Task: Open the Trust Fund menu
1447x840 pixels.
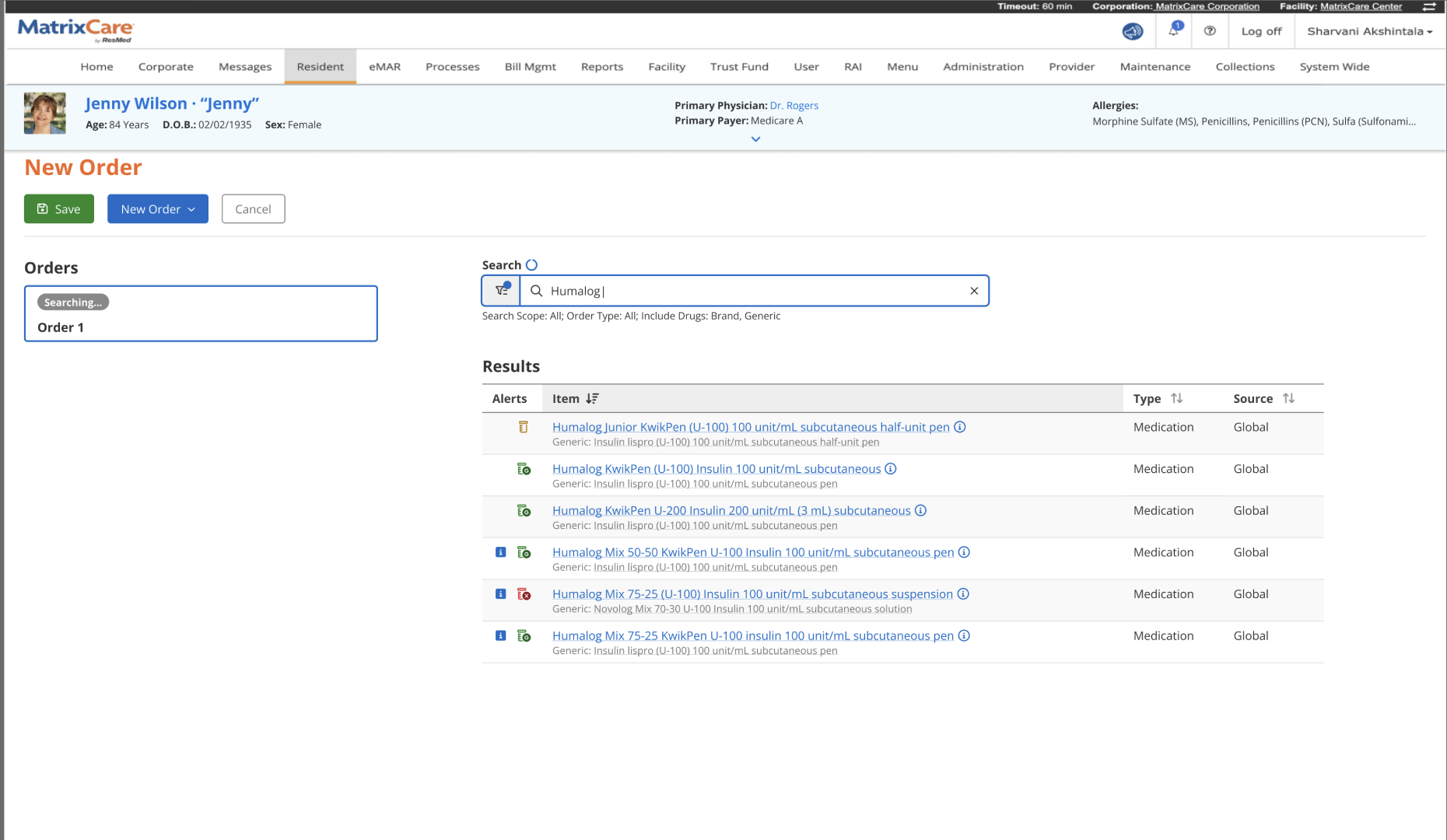Action: tap(739, 67)
